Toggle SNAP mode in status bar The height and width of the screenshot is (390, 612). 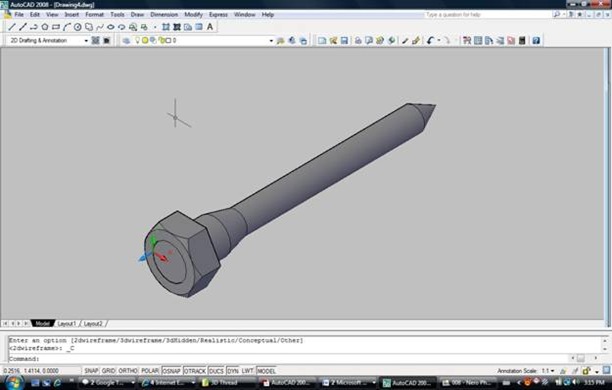pyautogui.click(x=91, y=370)
